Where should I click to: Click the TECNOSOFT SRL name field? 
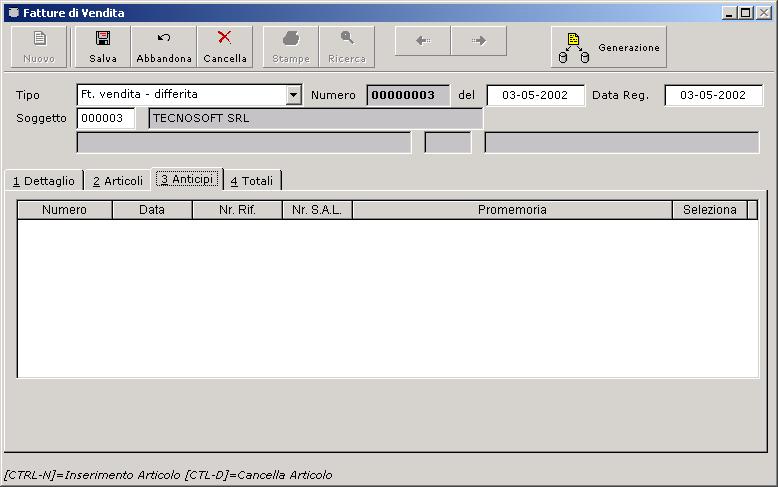tap(315, 119)
